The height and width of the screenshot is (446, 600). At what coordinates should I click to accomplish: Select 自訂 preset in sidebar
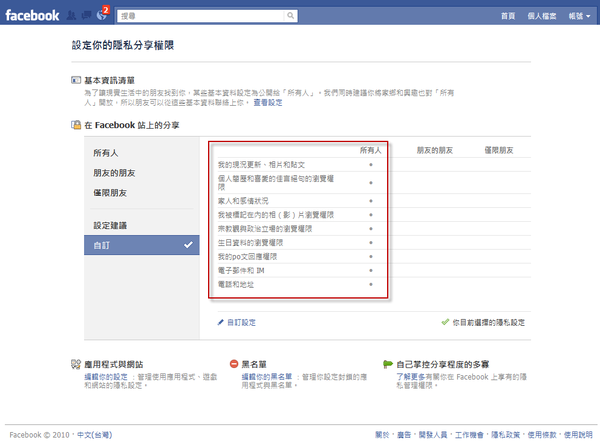[x=142, y=245]
